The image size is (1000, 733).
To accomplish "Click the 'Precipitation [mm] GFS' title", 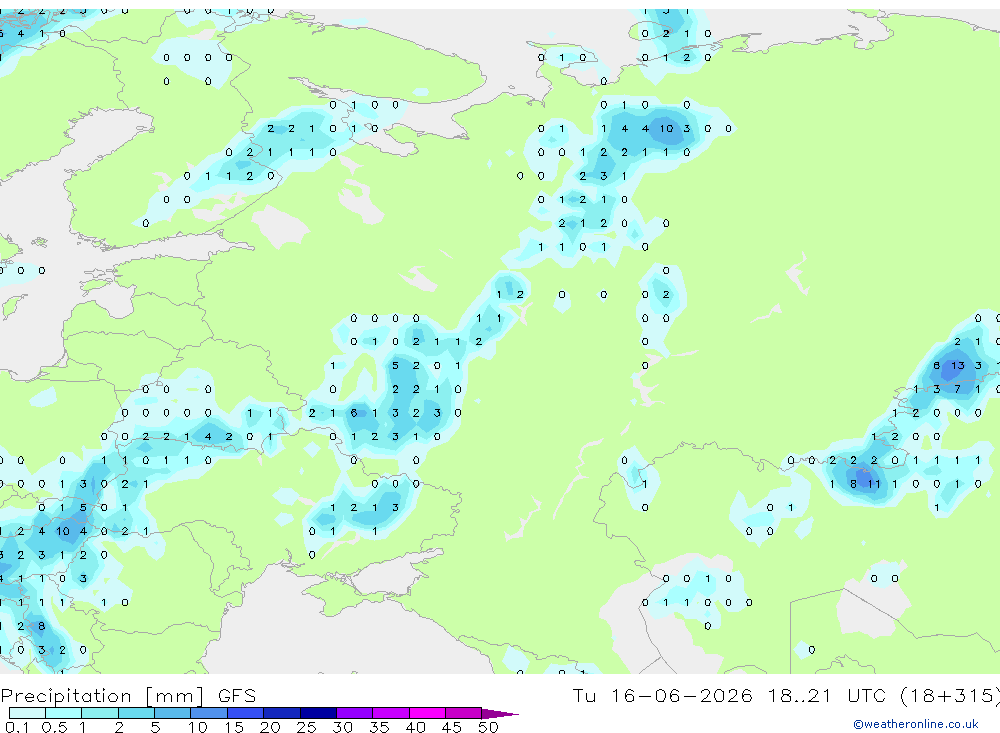I will pyautogui.click(x=128, y=696).
